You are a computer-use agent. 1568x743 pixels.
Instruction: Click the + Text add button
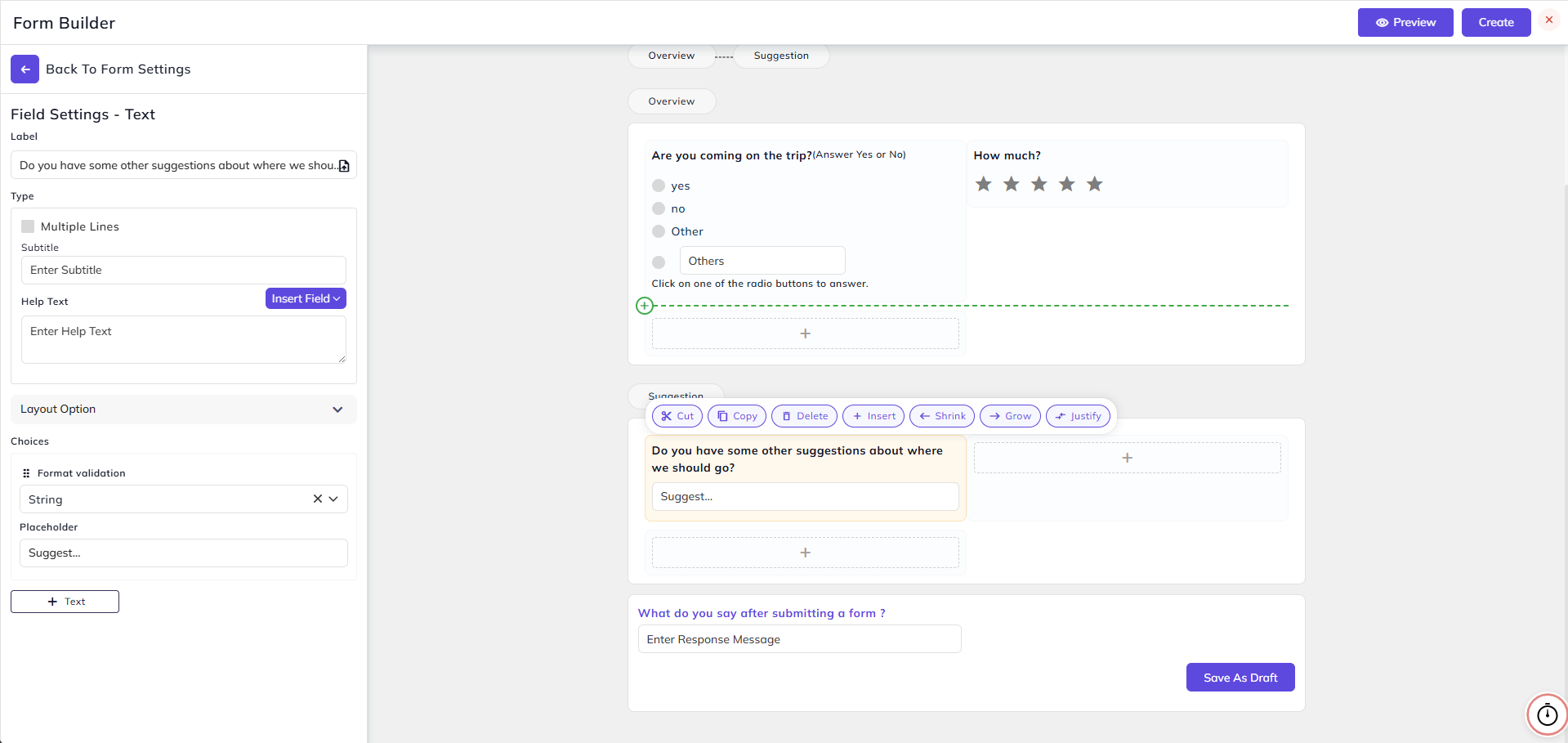(65, 602)
